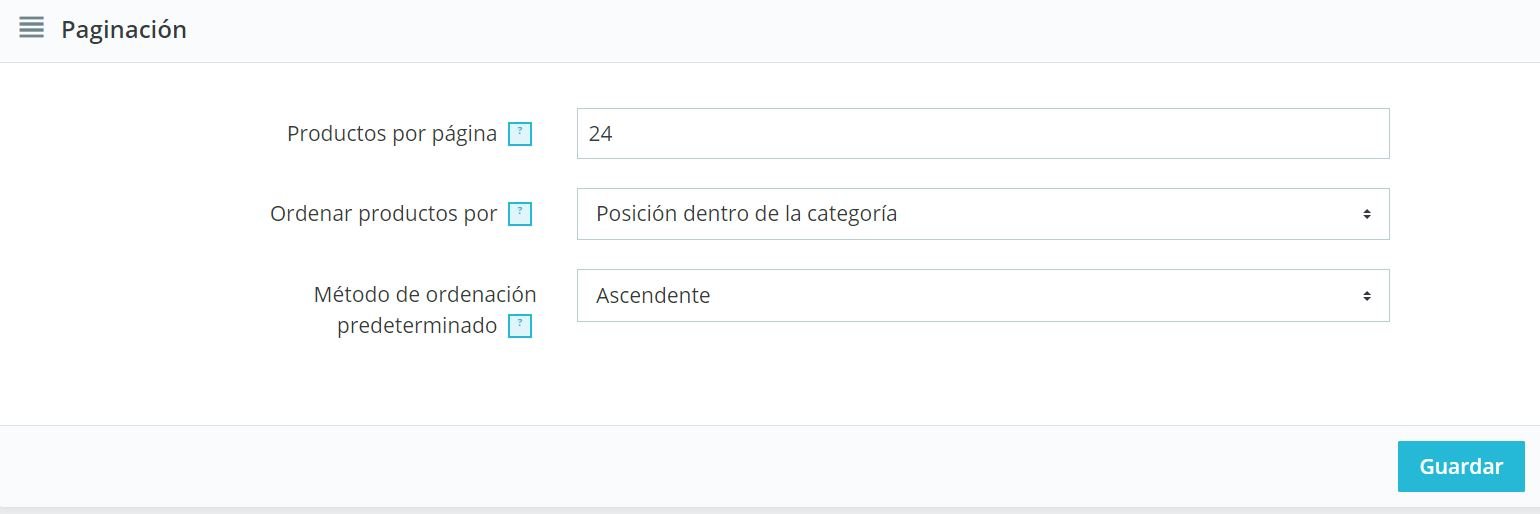Image resolution: width=1540 pixels, height=514 pixels.
Task: Click the value 24 in the text box
Action: click(x=600, y=133)
